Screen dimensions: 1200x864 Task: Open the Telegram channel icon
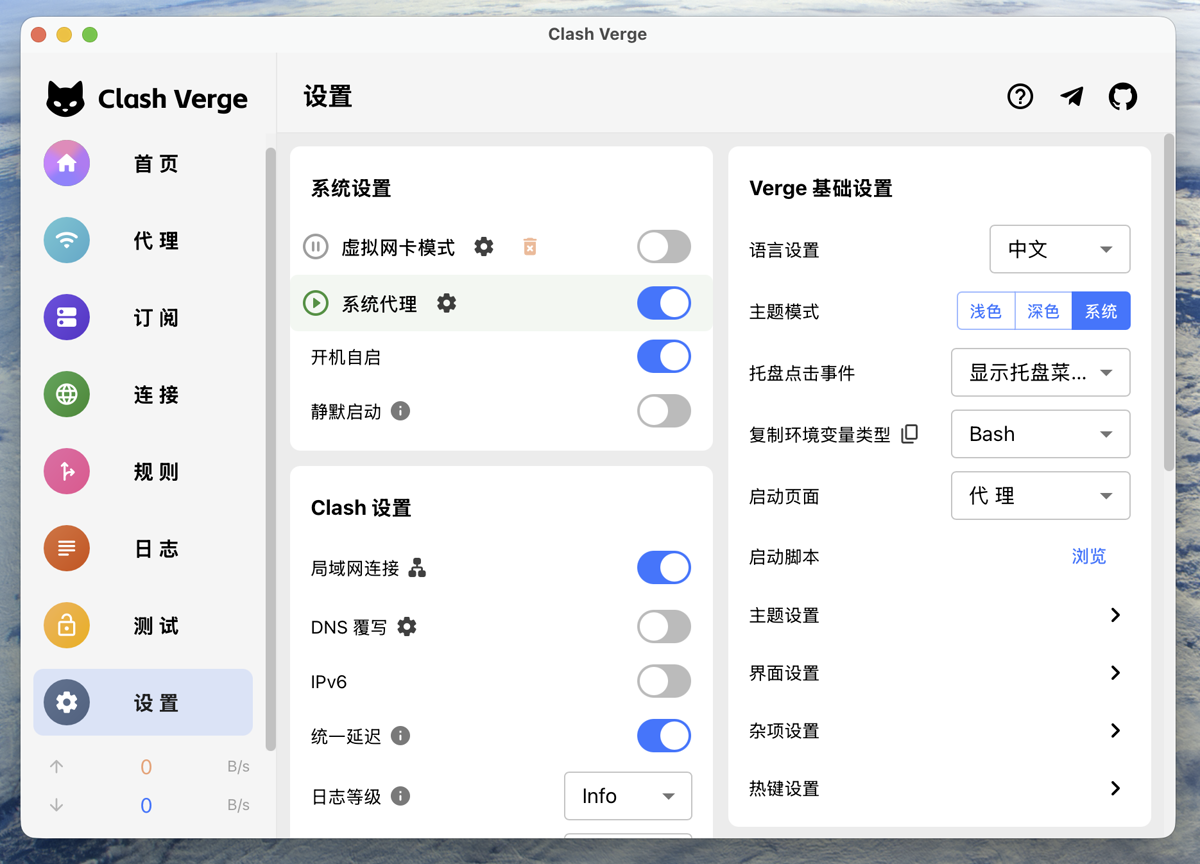coord(1071,96)
